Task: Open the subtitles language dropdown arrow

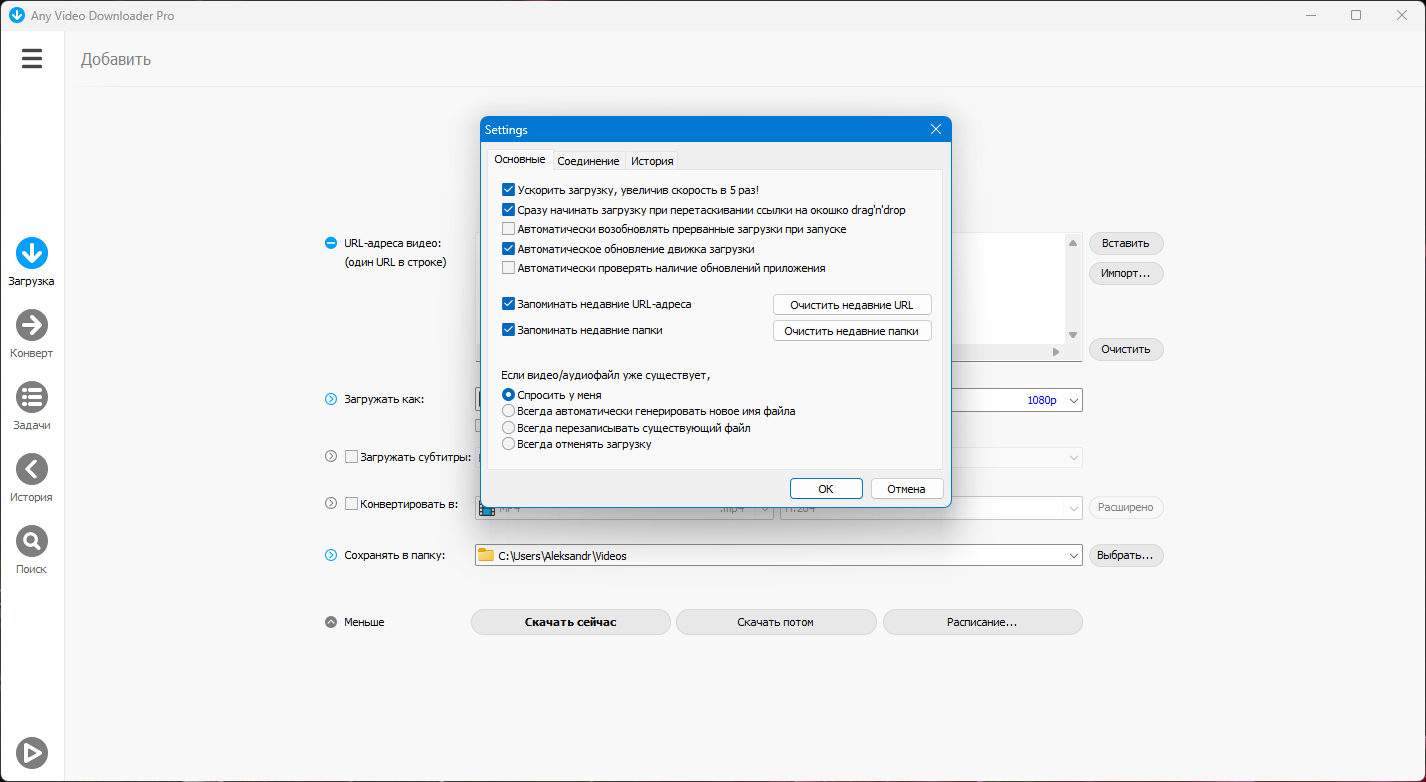Action: coord(1074,458)
